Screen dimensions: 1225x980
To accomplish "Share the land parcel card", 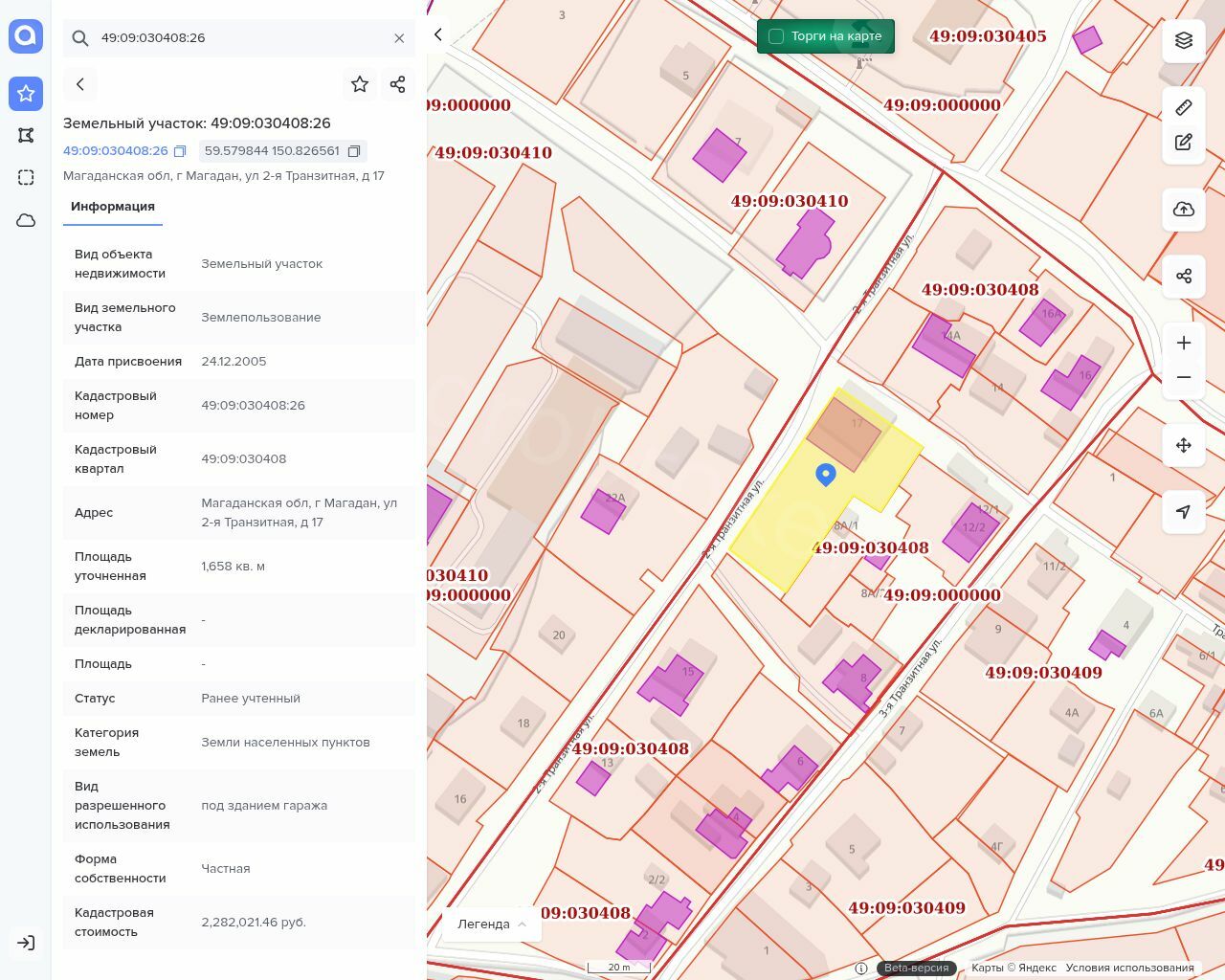I will [x=398, y=84].
